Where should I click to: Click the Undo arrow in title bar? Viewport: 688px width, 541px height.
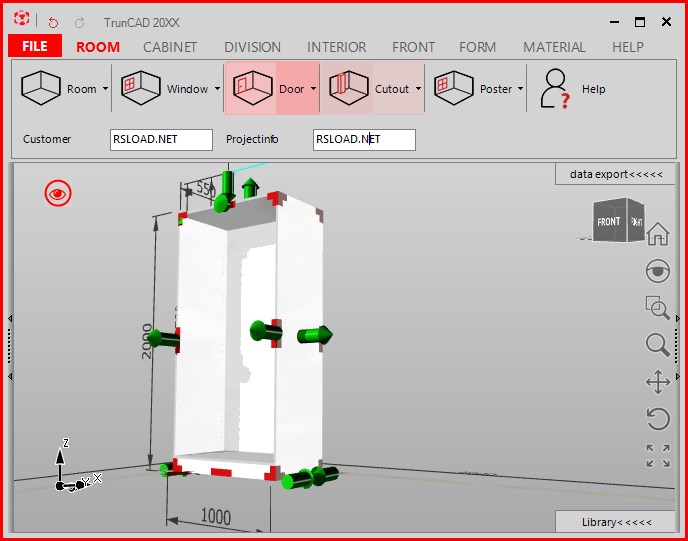pyautogui.click(x=54, y=21)
